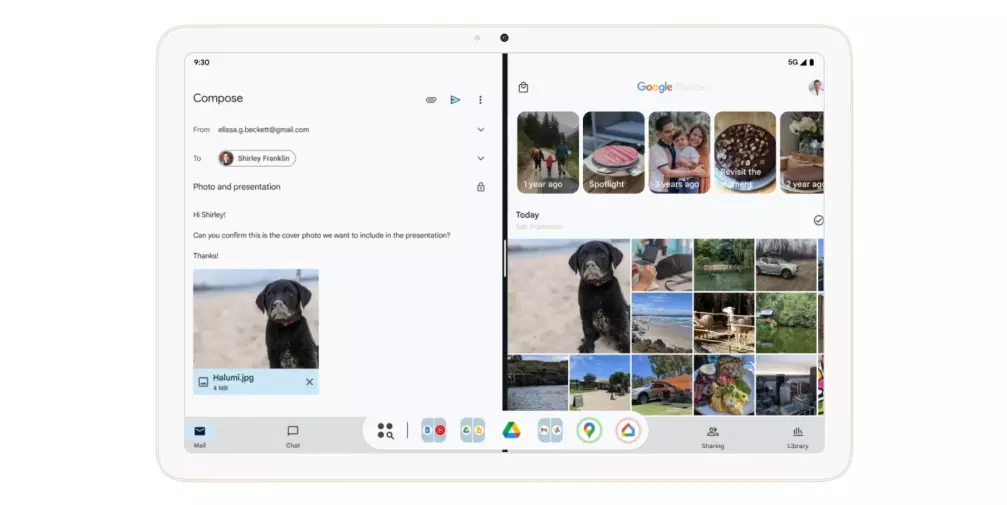Click the split-screen divider handle

pos(505,259)
